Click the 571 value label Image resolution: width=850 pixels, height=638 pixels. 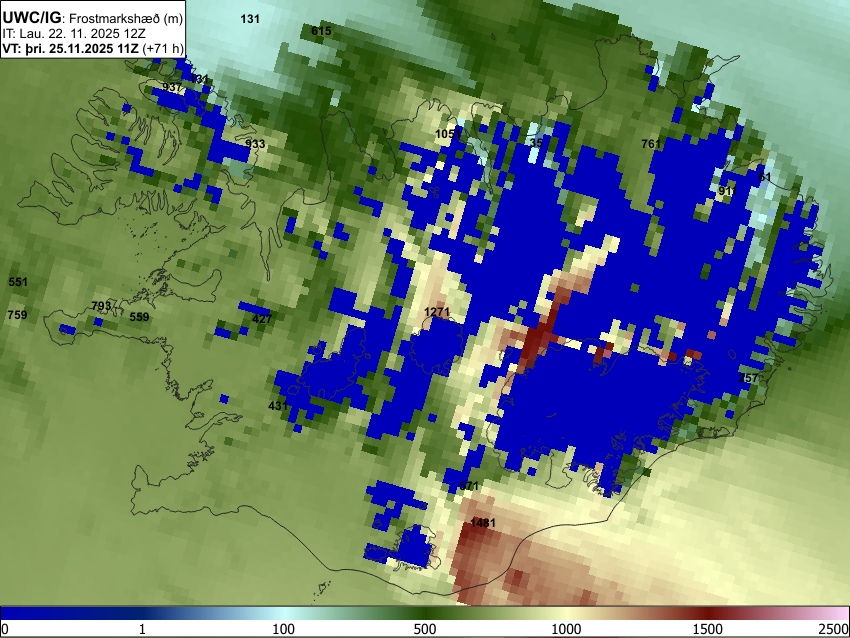coord(469,486)
